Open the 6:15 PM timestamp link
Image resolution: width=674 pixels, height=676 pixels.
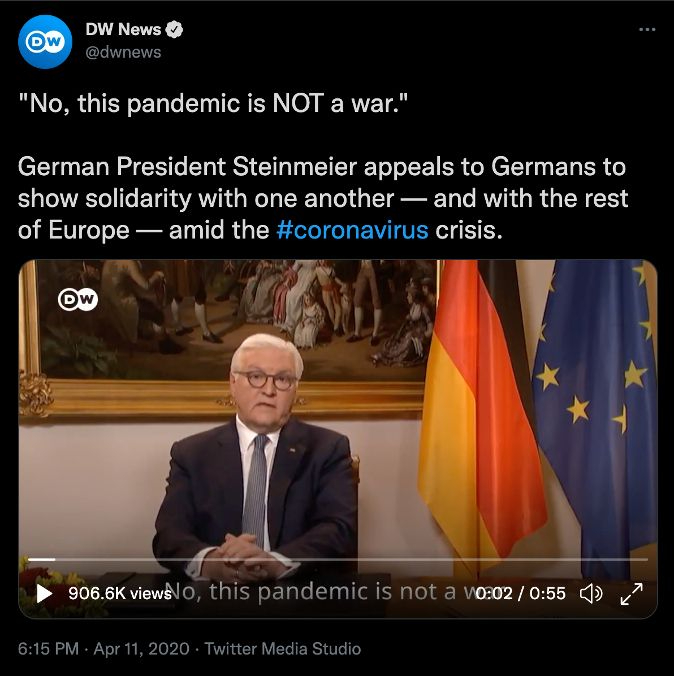click(48, 648)
